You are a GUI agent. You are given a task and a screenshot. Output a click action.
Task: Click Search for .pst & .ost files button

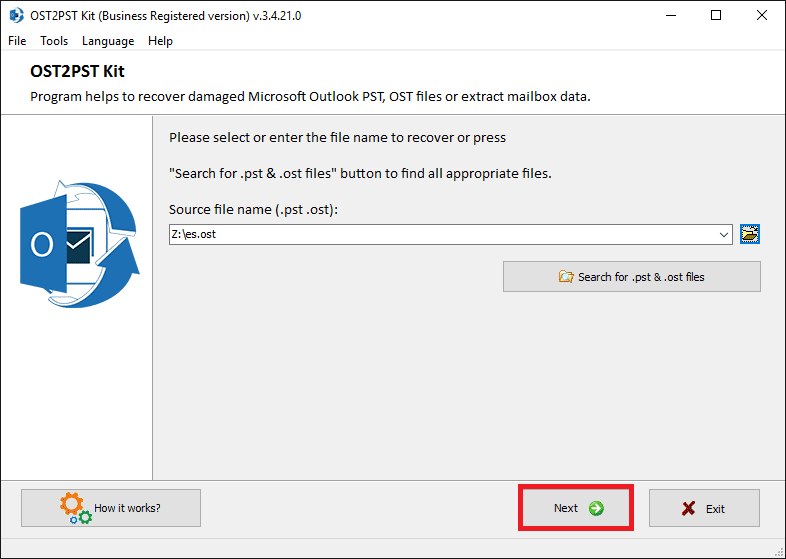tap(632, 277)
